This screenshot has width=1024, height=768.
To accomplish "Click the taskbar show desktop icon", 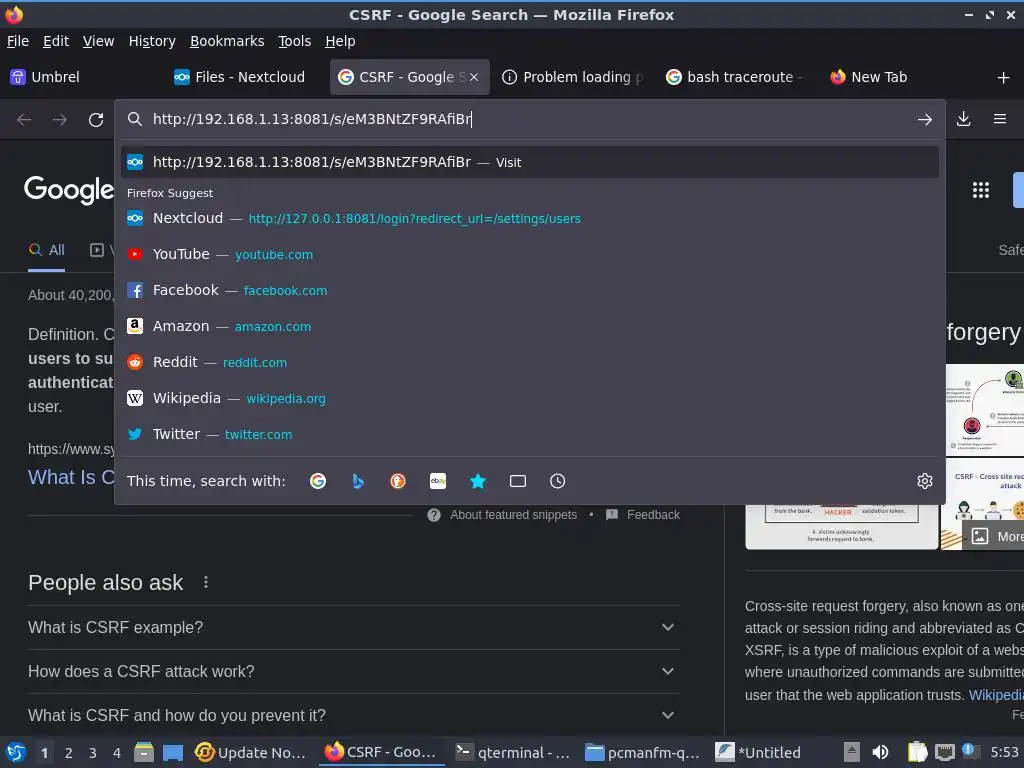I will click(x=173, y=752).
